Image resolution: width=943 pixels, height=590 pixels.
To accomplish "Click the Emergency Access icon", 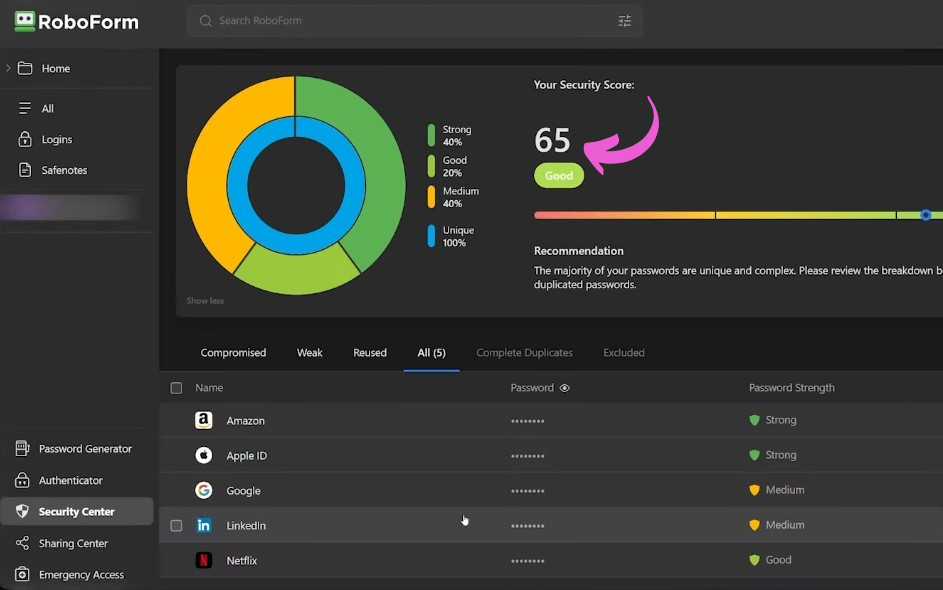I will click(x=22, y=574).
